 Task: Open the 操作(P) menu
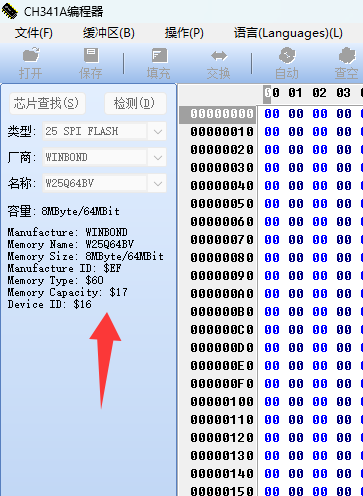tap(184, 33)
